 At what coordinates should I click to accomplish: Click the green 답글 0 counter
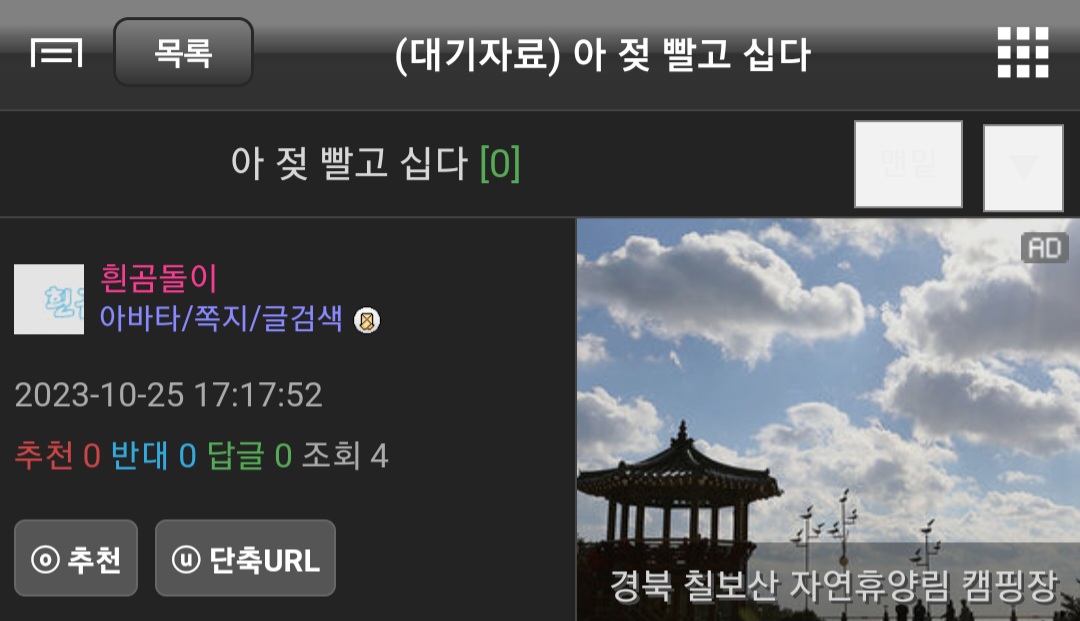click(249, 456)
